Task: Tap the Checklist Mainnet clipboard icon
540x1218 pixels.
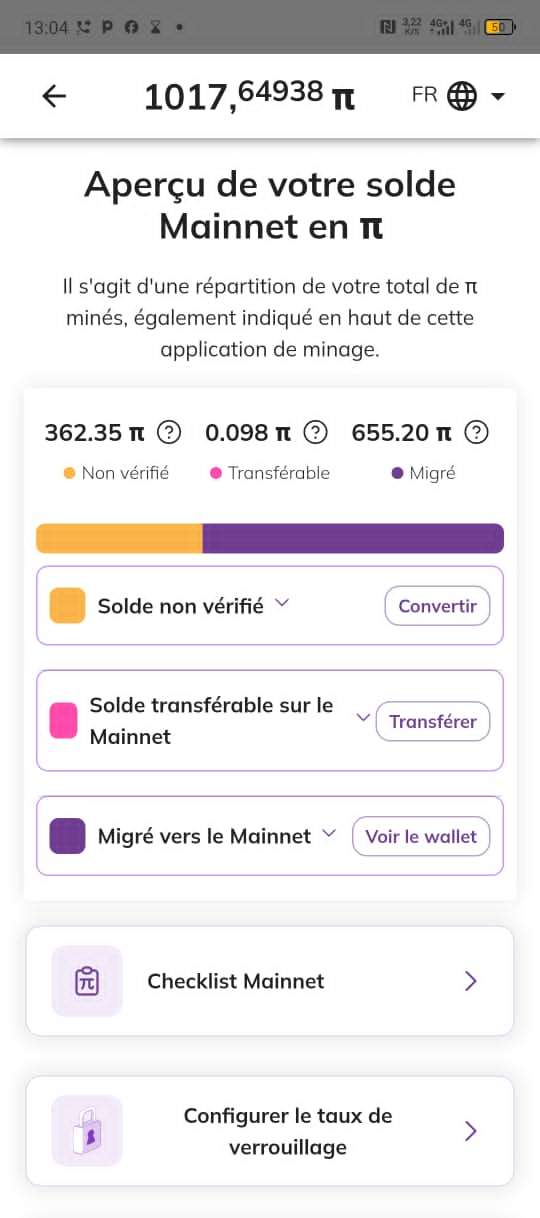Action: [87, 981]
